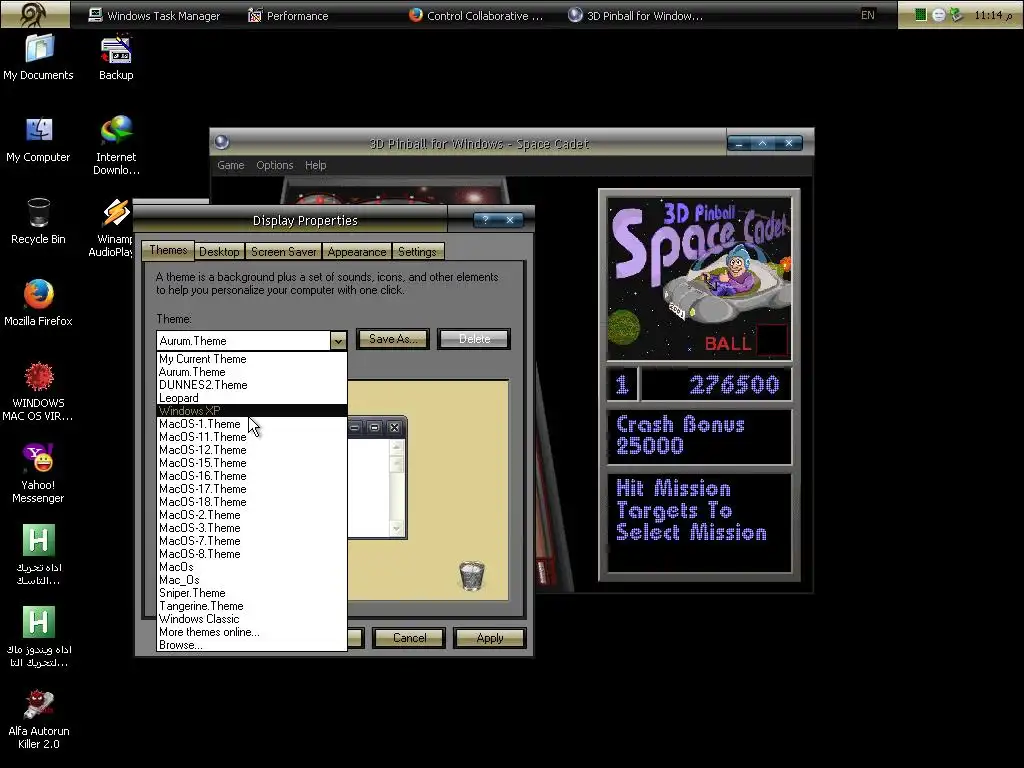The height and width of the screenshot is (768, 1024).
Task: Switch to the Settings tab
Action: point(417,252)
